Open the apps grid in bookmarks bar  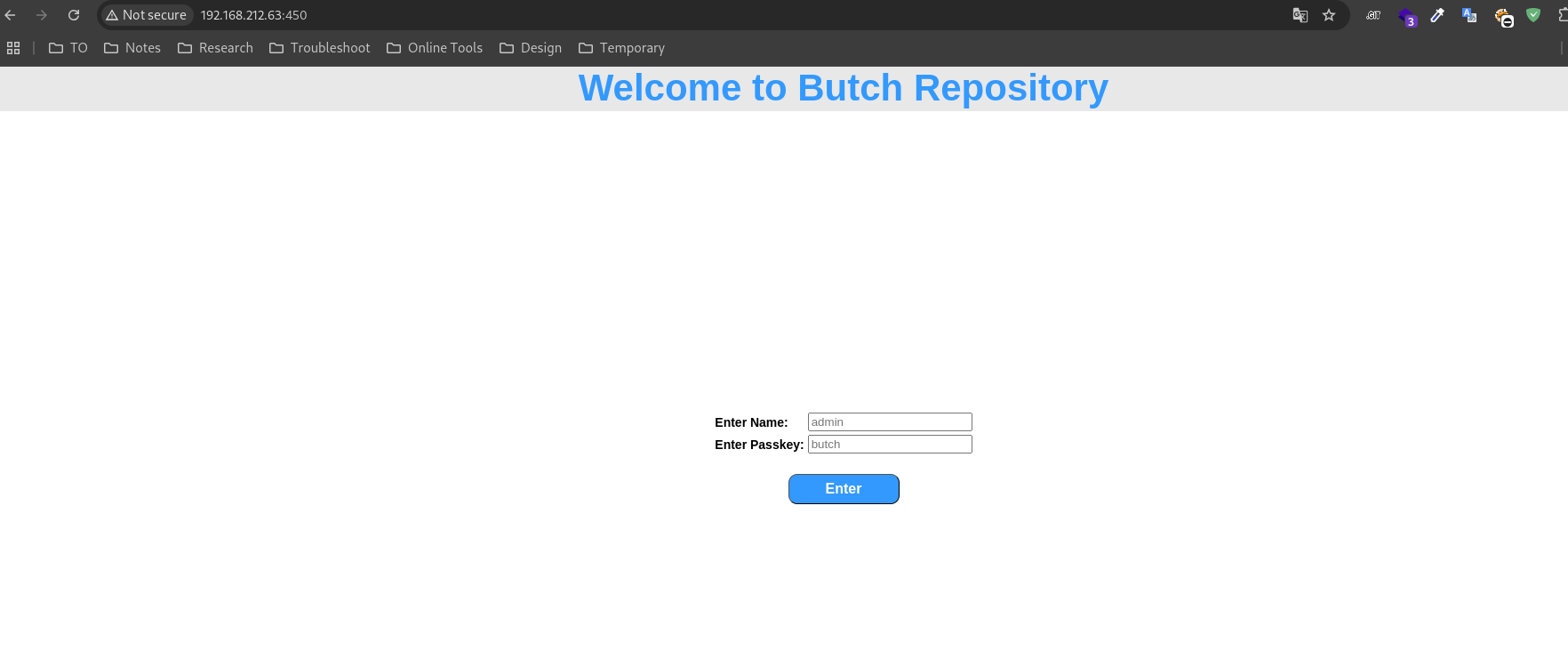(13, 48)
